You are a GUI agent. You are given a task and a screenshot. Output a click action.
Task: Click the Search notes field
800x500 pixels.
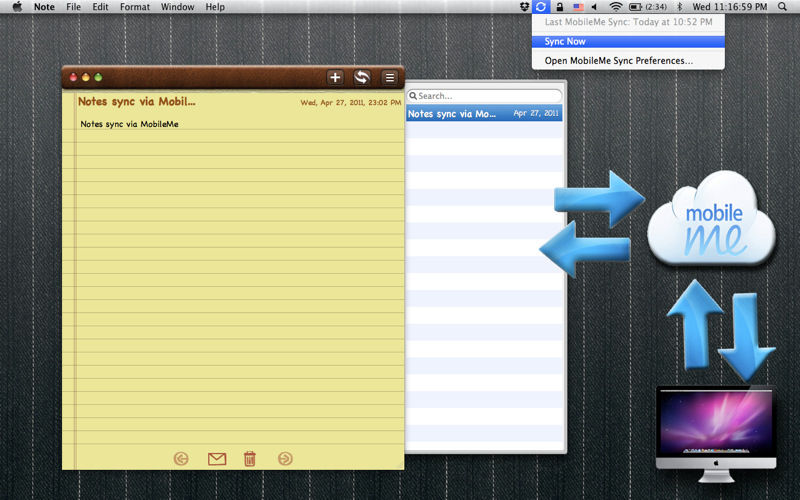tap(484, 96)
